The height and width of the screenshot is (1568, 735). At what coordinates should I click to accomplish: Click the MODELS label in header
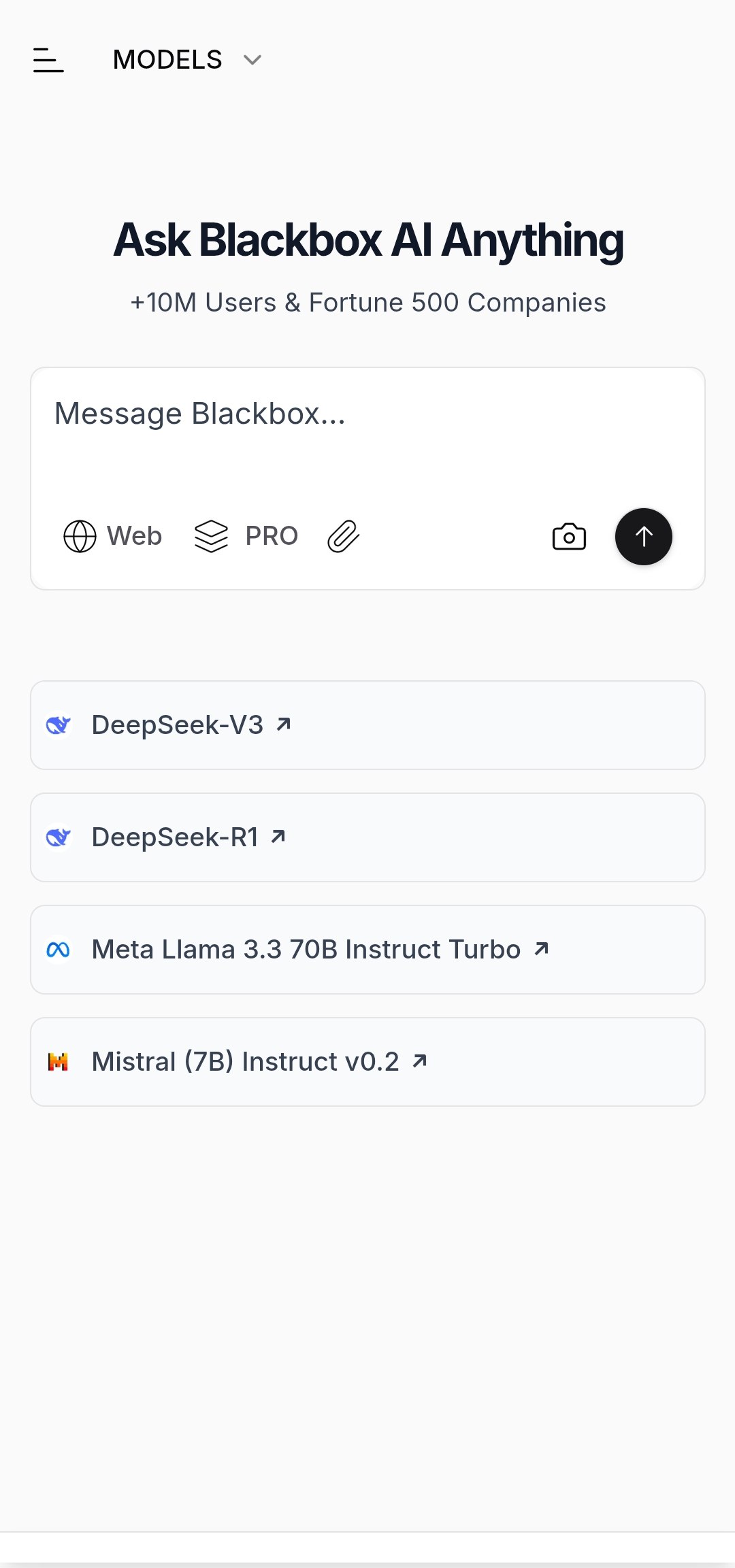[x=167, y=60]
